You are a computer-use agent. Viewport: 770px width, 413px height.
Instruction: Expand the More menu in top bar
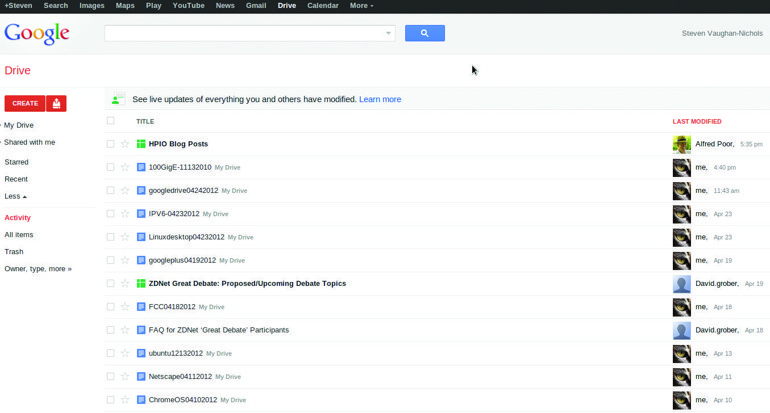point(361,6)
